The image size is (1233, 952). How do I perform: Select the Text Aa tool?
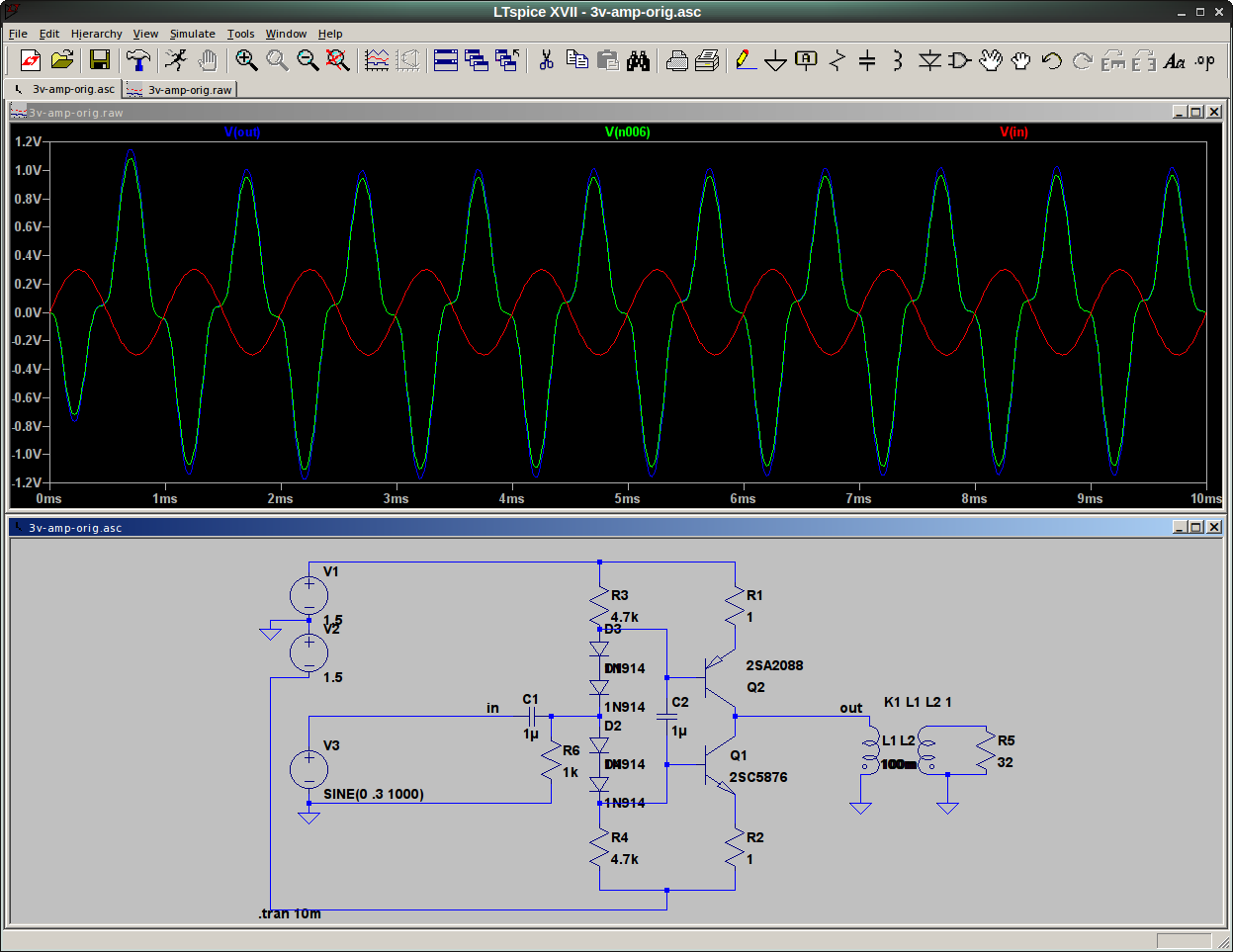pos(1175,60)
